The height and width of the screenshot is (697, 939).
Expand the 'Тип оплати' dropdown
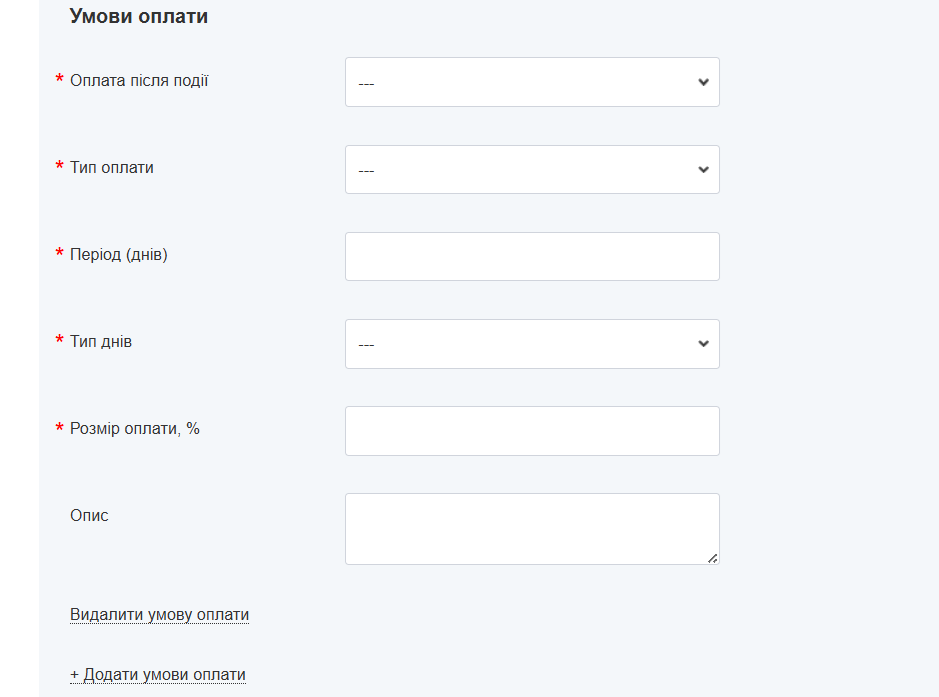coord(531,170)
